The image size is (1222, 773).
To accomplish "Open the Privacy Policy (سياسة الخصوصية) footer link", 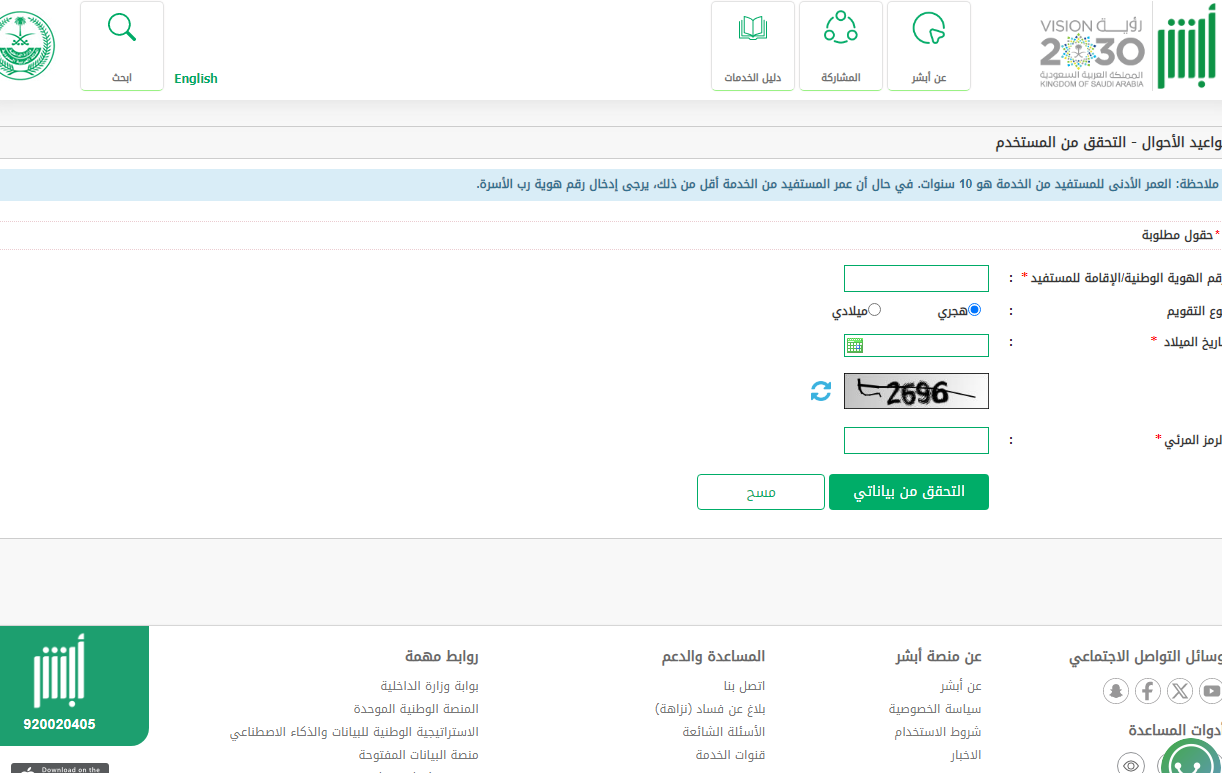I will click(x=935, y=709).
